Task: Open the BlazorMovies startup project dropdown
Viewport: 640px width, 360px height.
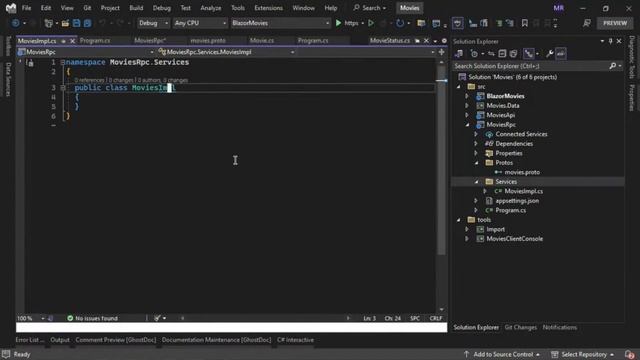Action: (280, 23)
